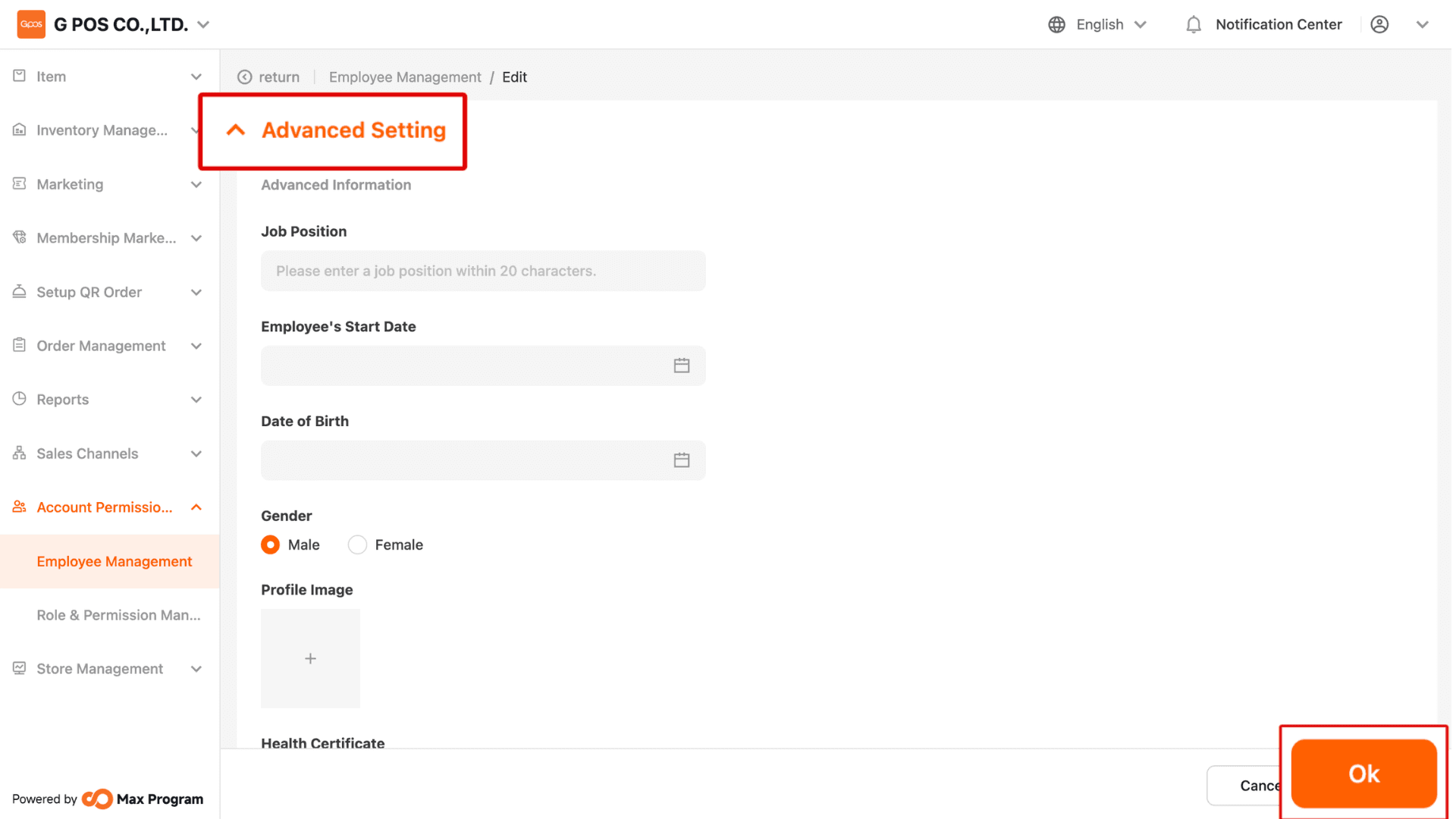Click the Inventory Management sidebar icon
The height and width of the screenshot is (819, 1456).
point(20,130)
